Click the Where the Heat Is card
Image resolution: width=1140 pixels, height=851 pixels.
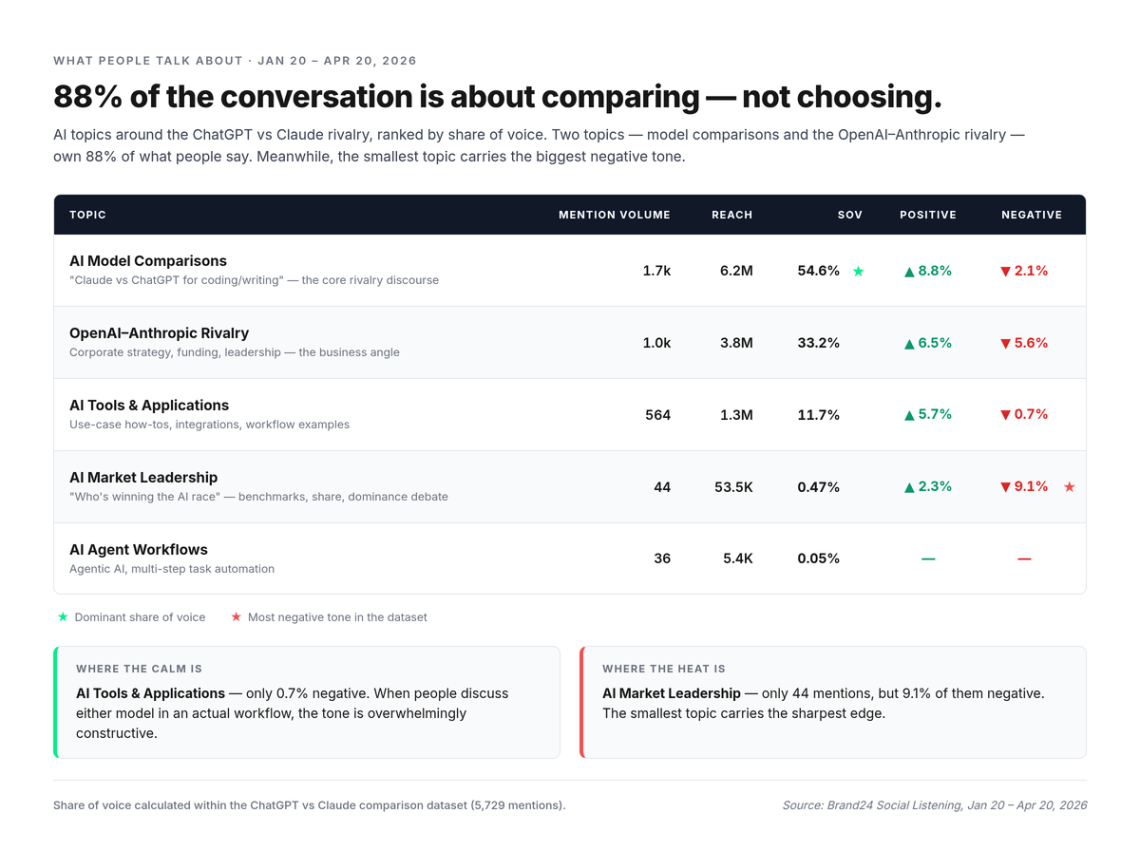(833, 702)
